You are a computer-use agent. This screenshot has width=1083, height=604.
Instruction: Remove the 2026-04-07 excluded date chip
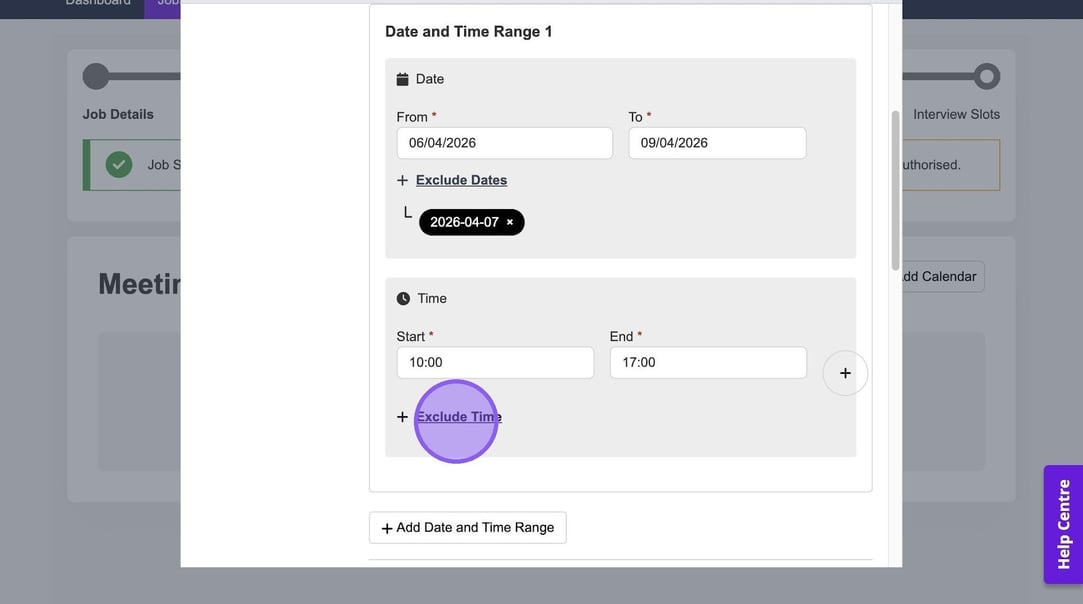[510, 223]
